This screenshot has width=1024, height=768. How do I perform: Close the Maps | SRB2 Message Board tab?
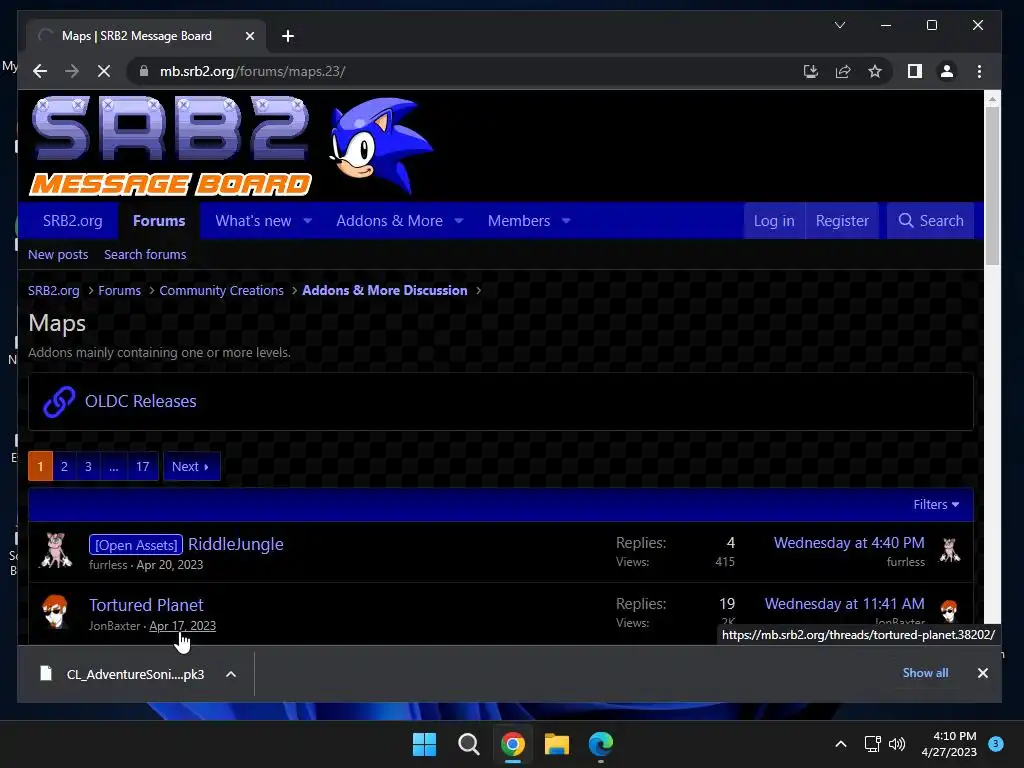coord(249,36)
